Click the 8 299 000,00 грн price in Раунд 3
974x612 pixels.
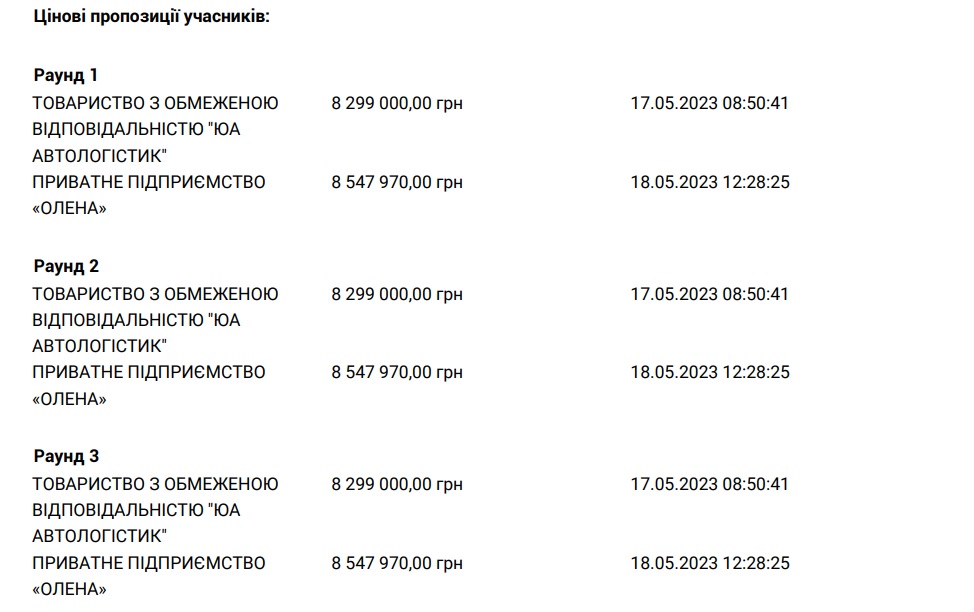point(397,484)
